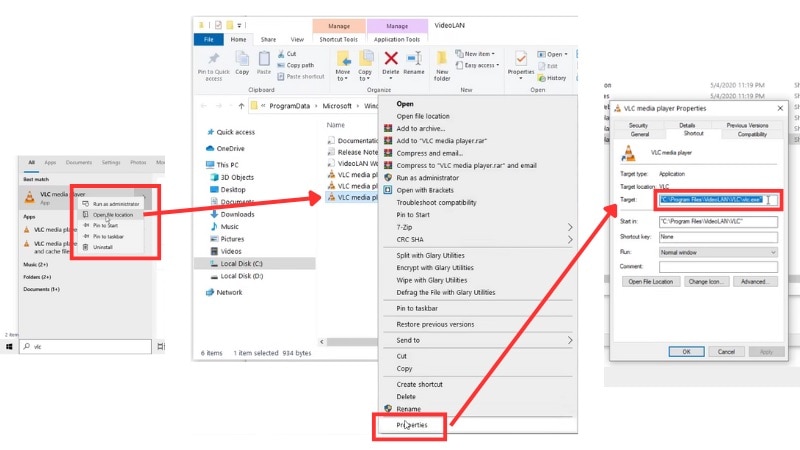
Task: Expand the 7-Zip submenu
Action: (479, 228)
